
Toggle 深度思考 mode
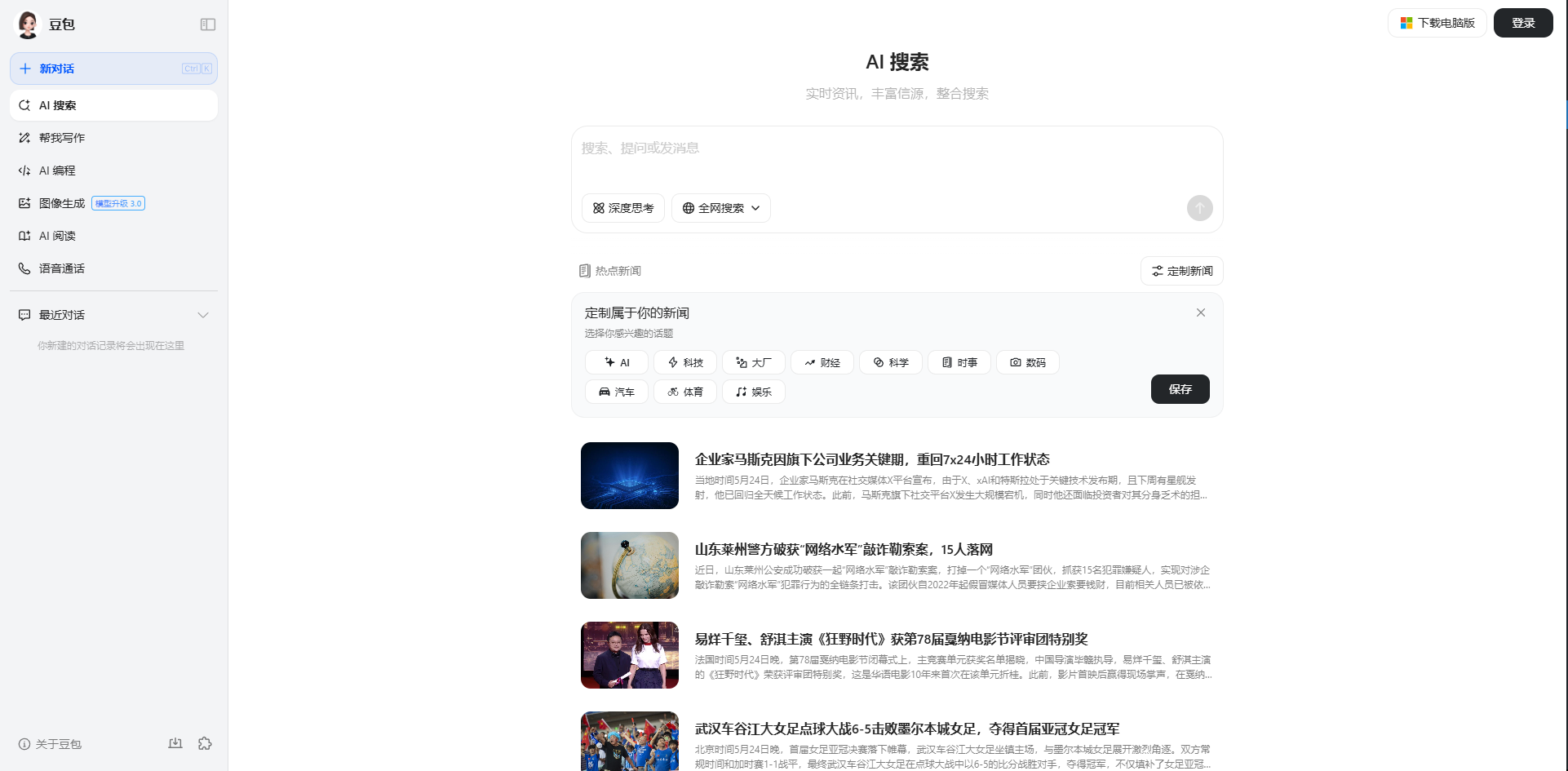tap(623, 208)
